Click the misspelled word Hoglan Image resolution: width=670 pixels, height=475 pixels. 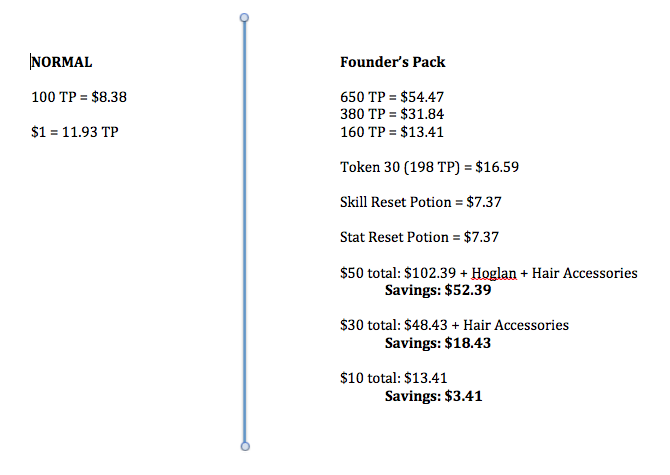pyautogui.click(x=494, y=273)
